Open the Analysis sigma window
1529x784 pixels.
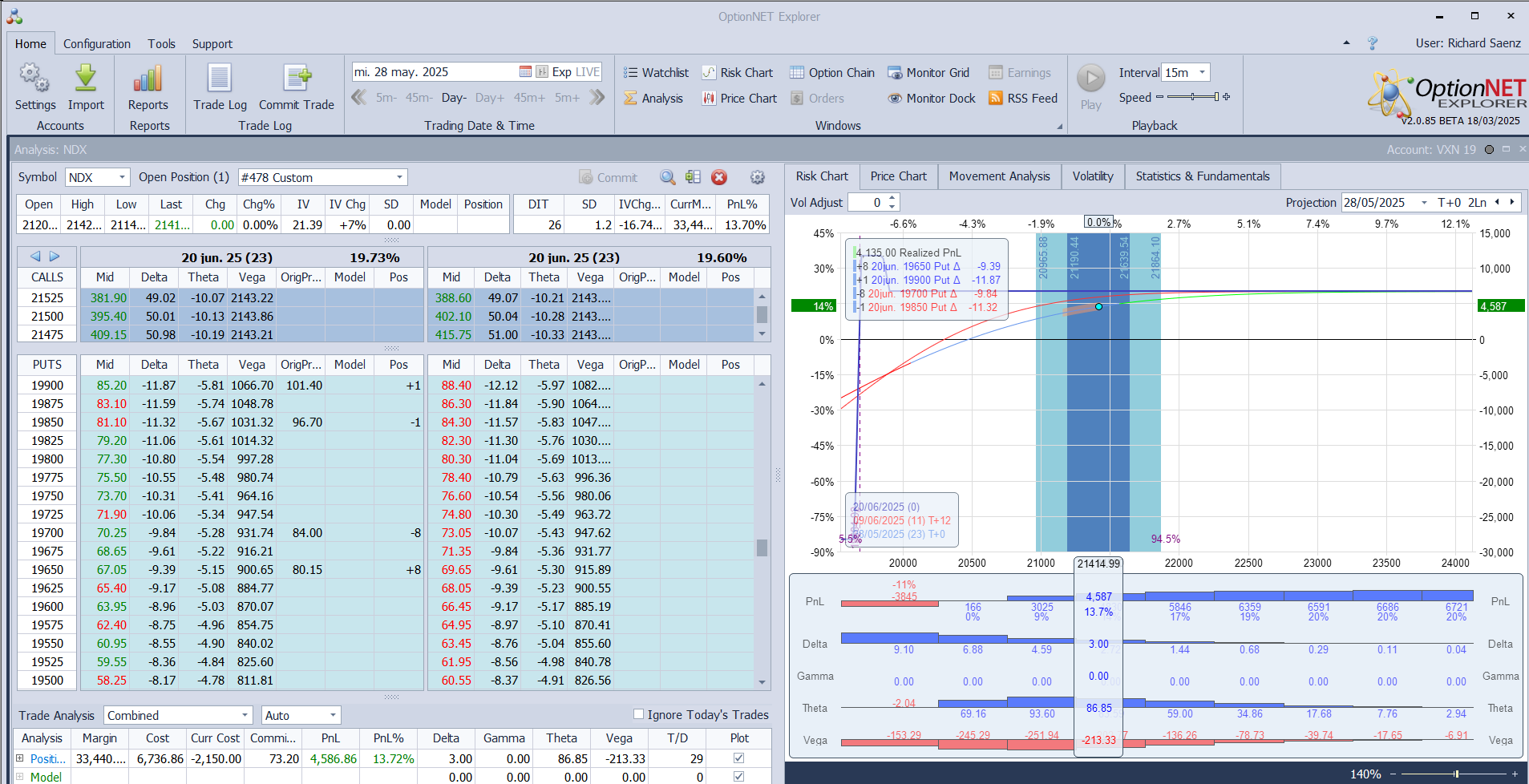653,98
